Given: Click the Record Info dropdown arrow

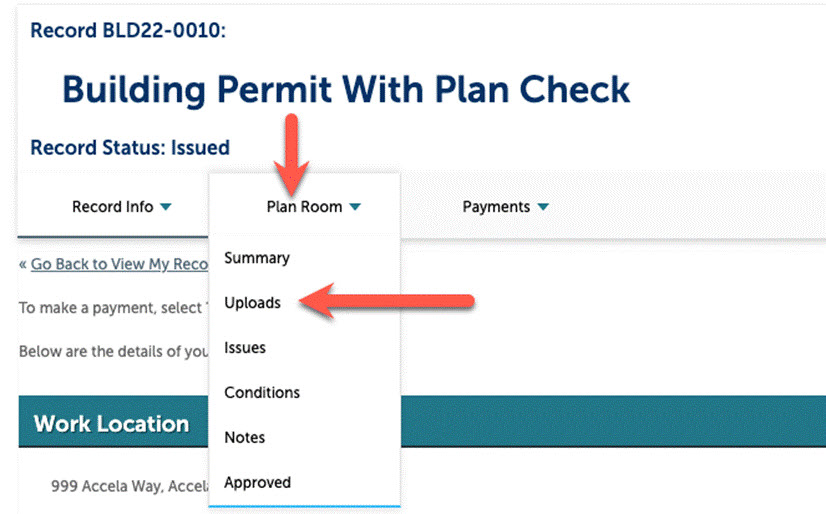Looking at the screenshot, I should point(166,207).
